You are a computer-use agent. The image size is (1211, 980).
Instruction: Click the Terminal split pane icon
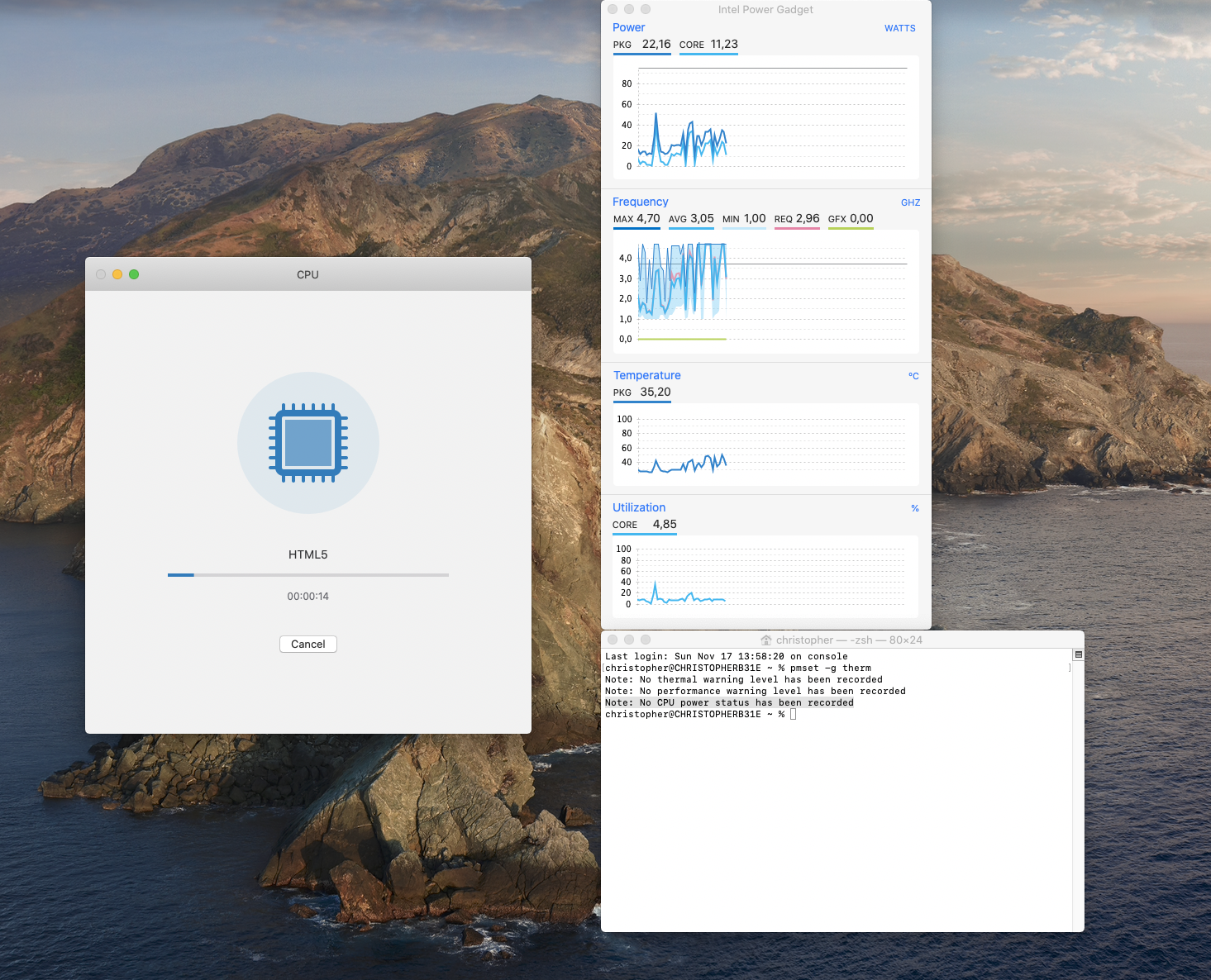click(x=1078, y=654)
